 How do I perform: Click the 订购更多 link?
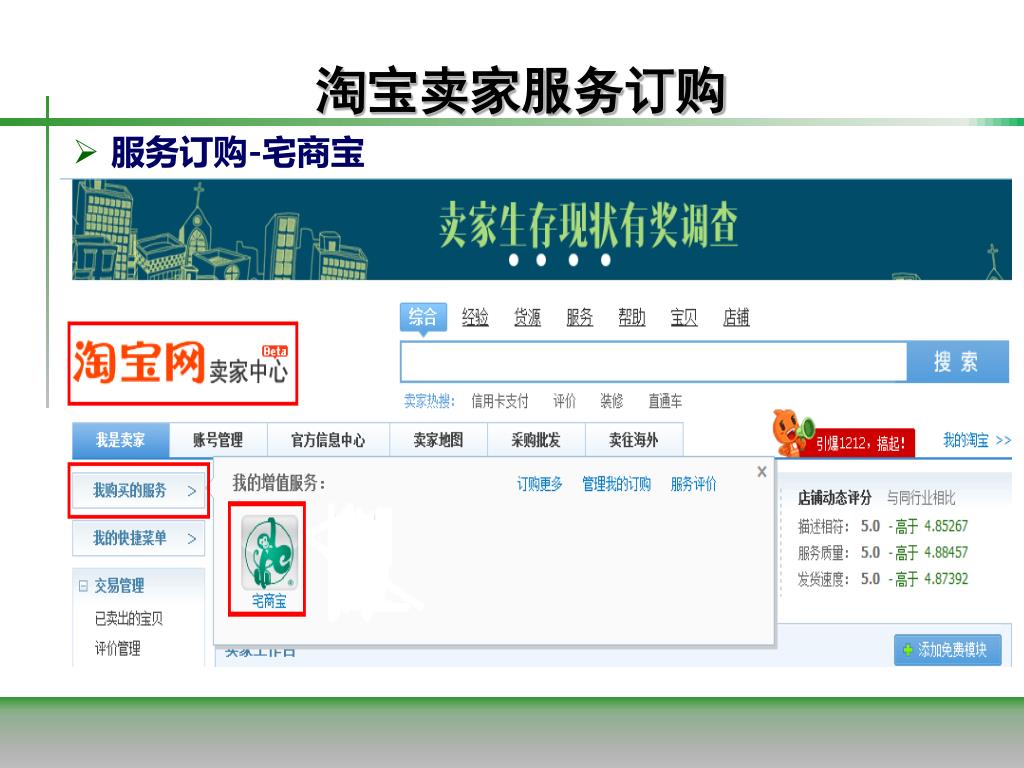[x=539, y=484]
